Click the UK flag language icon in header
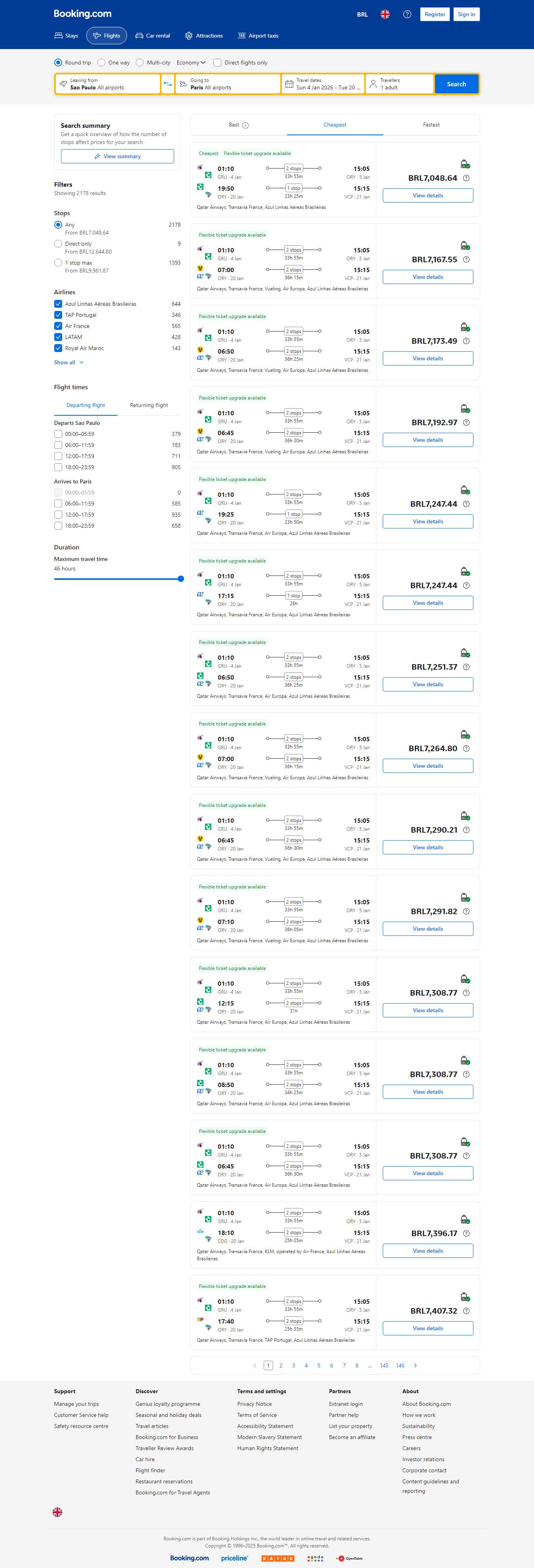The image size is (534, 1568). 385,15
